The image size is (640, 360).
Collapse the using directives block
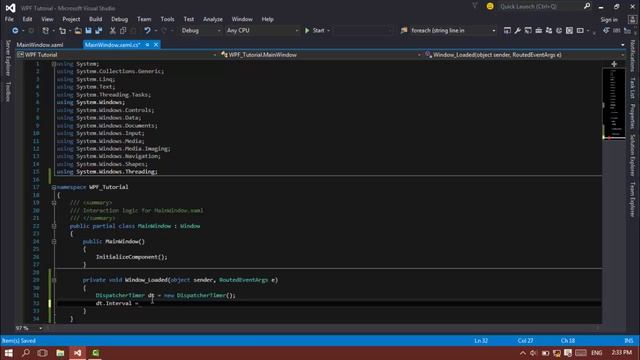coord(53,64)
